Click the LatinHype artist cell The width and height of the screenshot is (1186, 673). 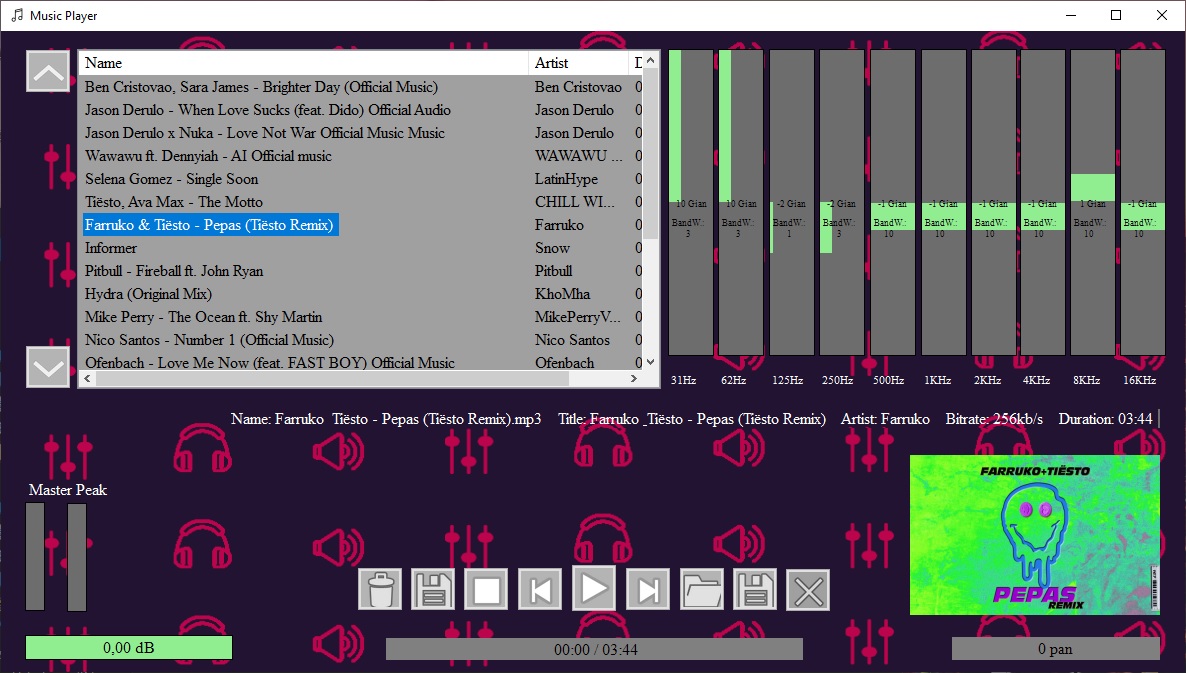[x=567, y=179]
